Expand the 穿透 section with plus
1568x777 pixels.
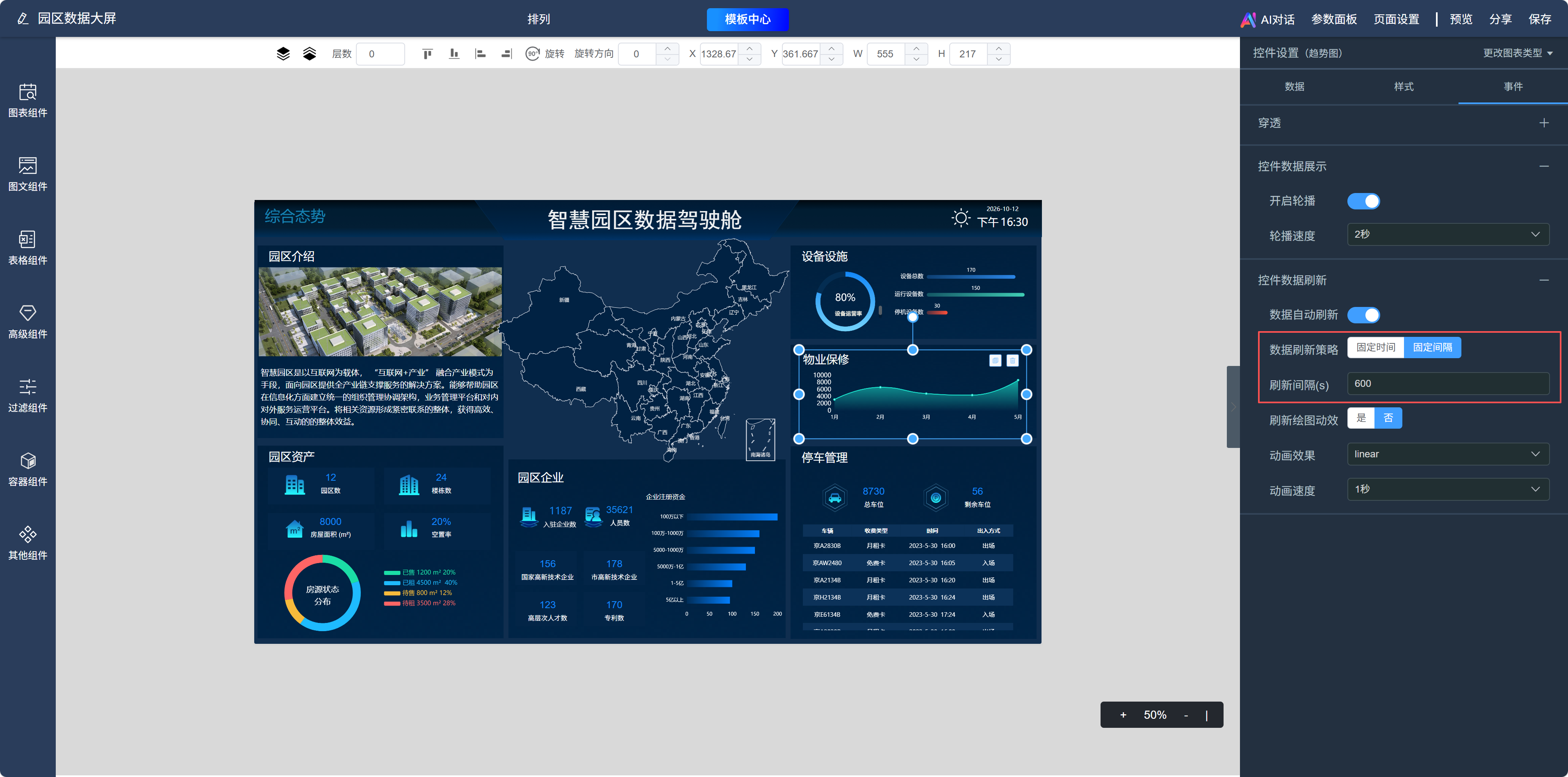1544,123
